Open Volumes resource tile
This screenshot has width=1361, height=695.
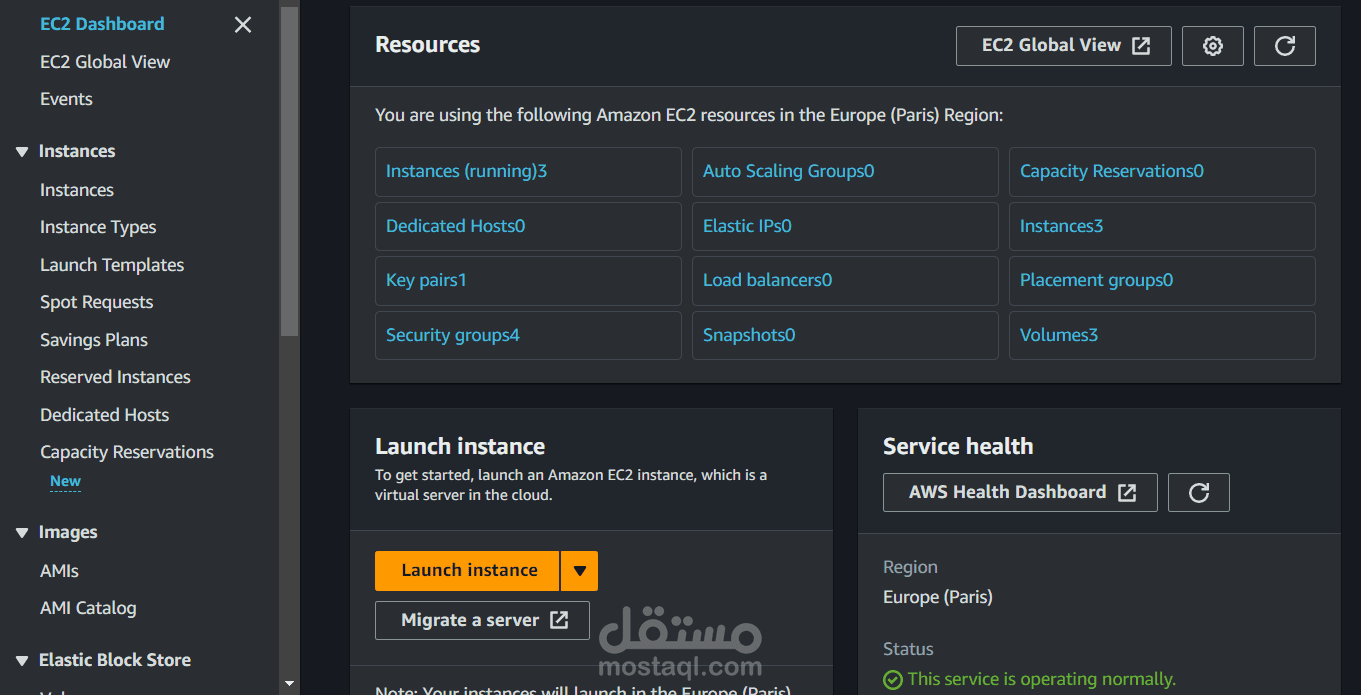1162,335
